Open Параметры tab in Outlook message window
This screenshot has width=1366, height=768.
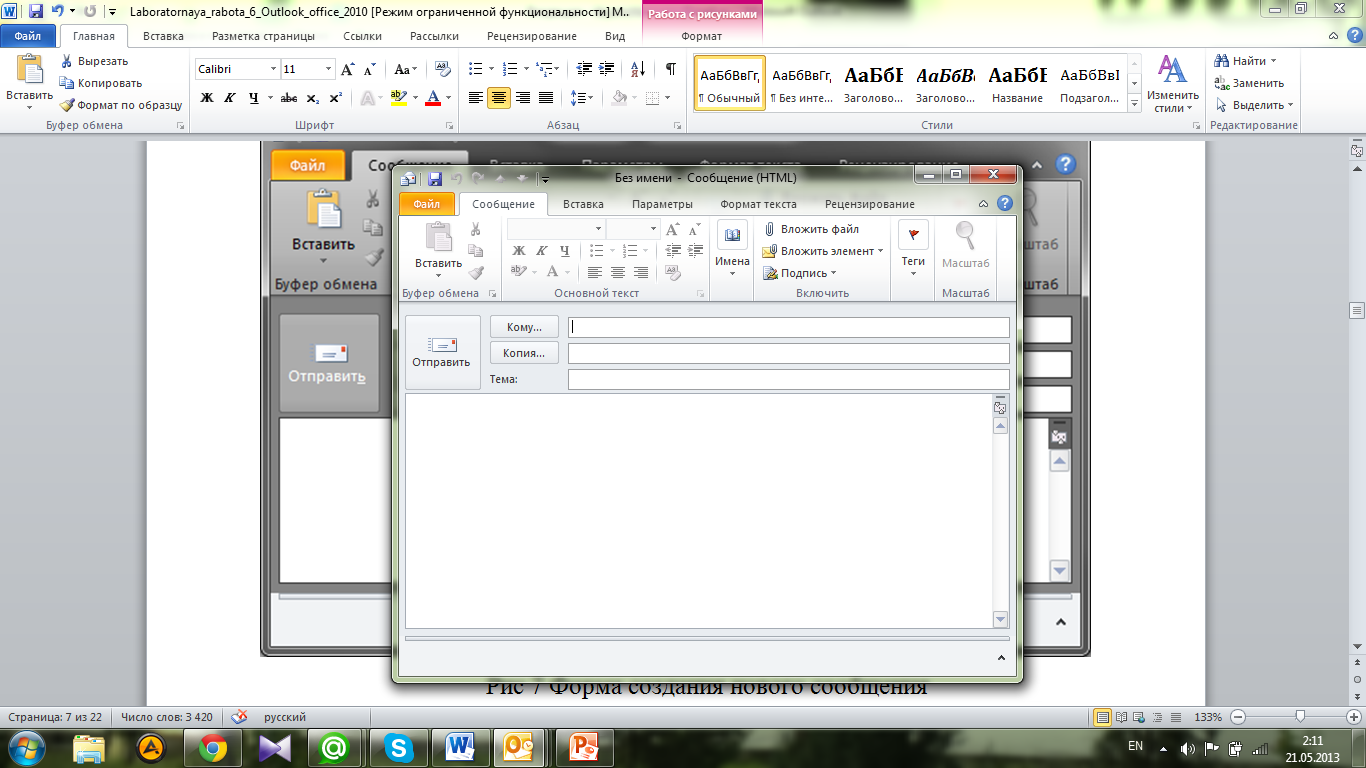click(x=662, y=204)
